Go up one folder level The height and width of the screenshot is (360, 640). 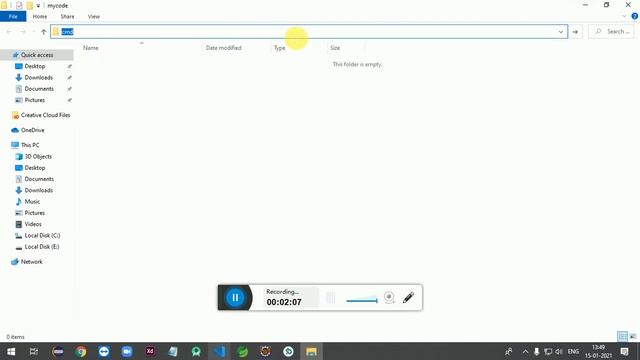(x=44, y=32)
